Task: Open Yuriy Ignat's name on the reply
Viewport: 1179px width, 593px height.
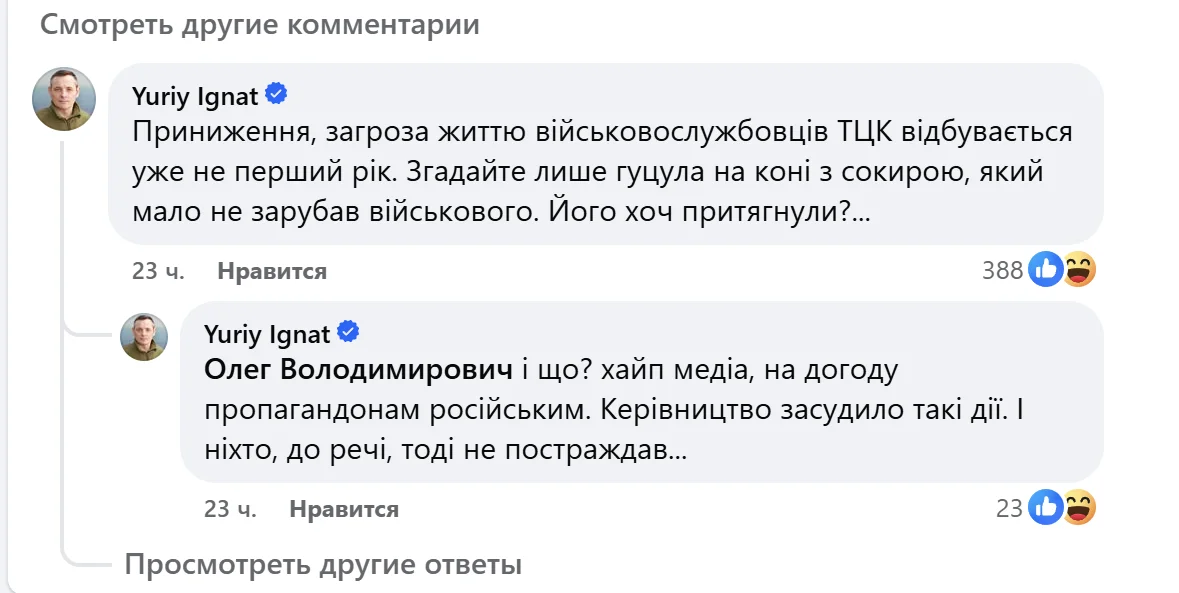Action: coord(267,332)
